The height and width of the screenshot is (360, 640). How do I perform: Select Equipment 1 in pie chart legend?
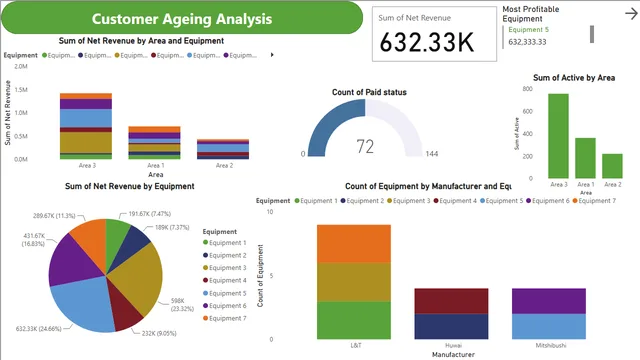(x=224, y=242)
